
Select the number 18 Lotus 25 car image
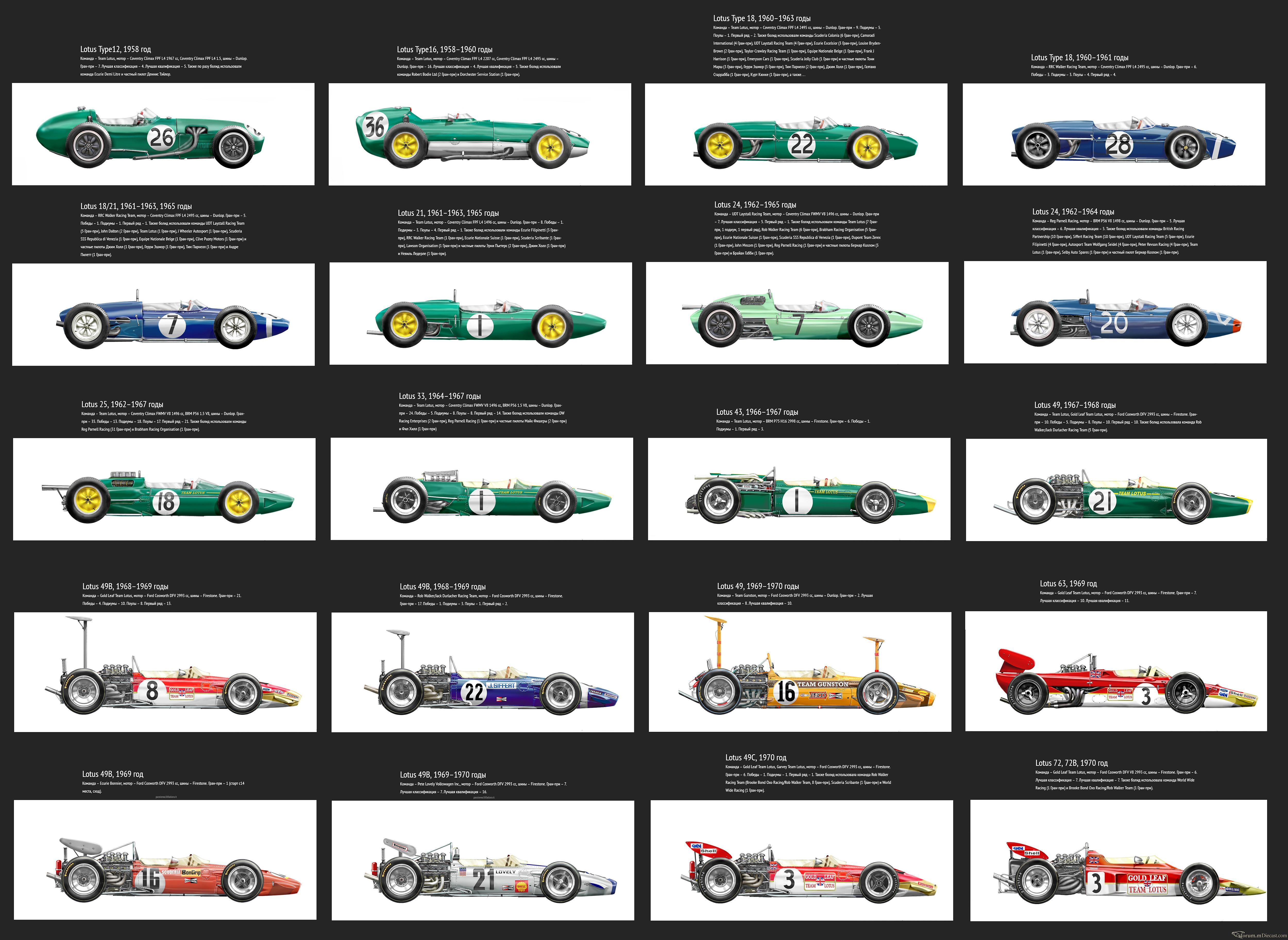[x=164, y=489]
